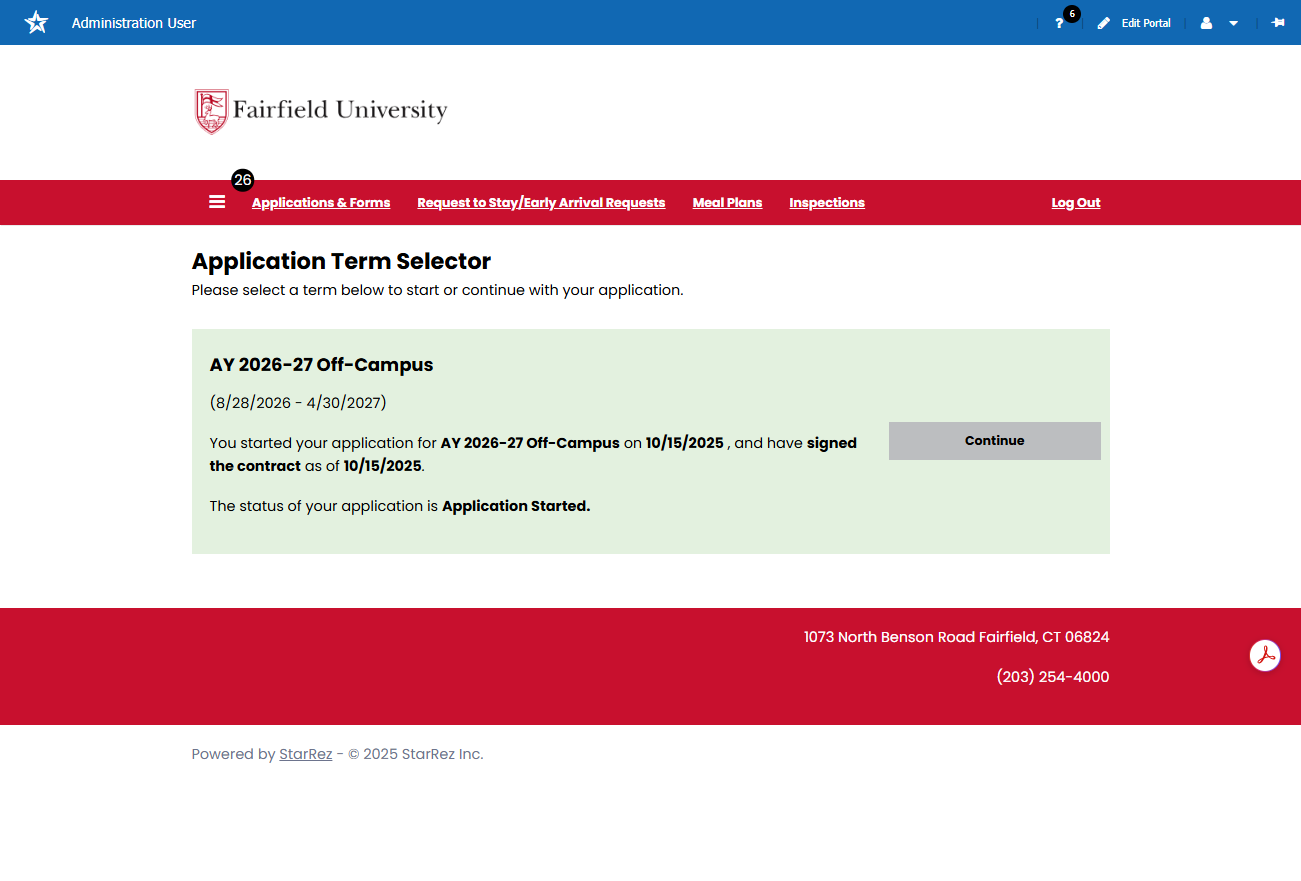Click the Edit Portal text
This screenshot has height=881, width=1301.
tap(1146, 23)
